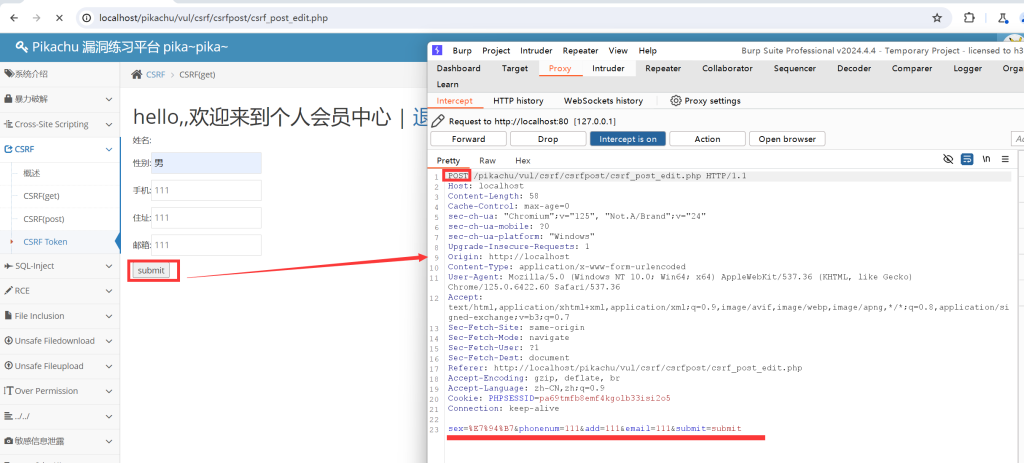Screen dimensions: 1024x463
Task: Expand the Unsafe Filedownload chevron
Action: click(x=109, y=341)
